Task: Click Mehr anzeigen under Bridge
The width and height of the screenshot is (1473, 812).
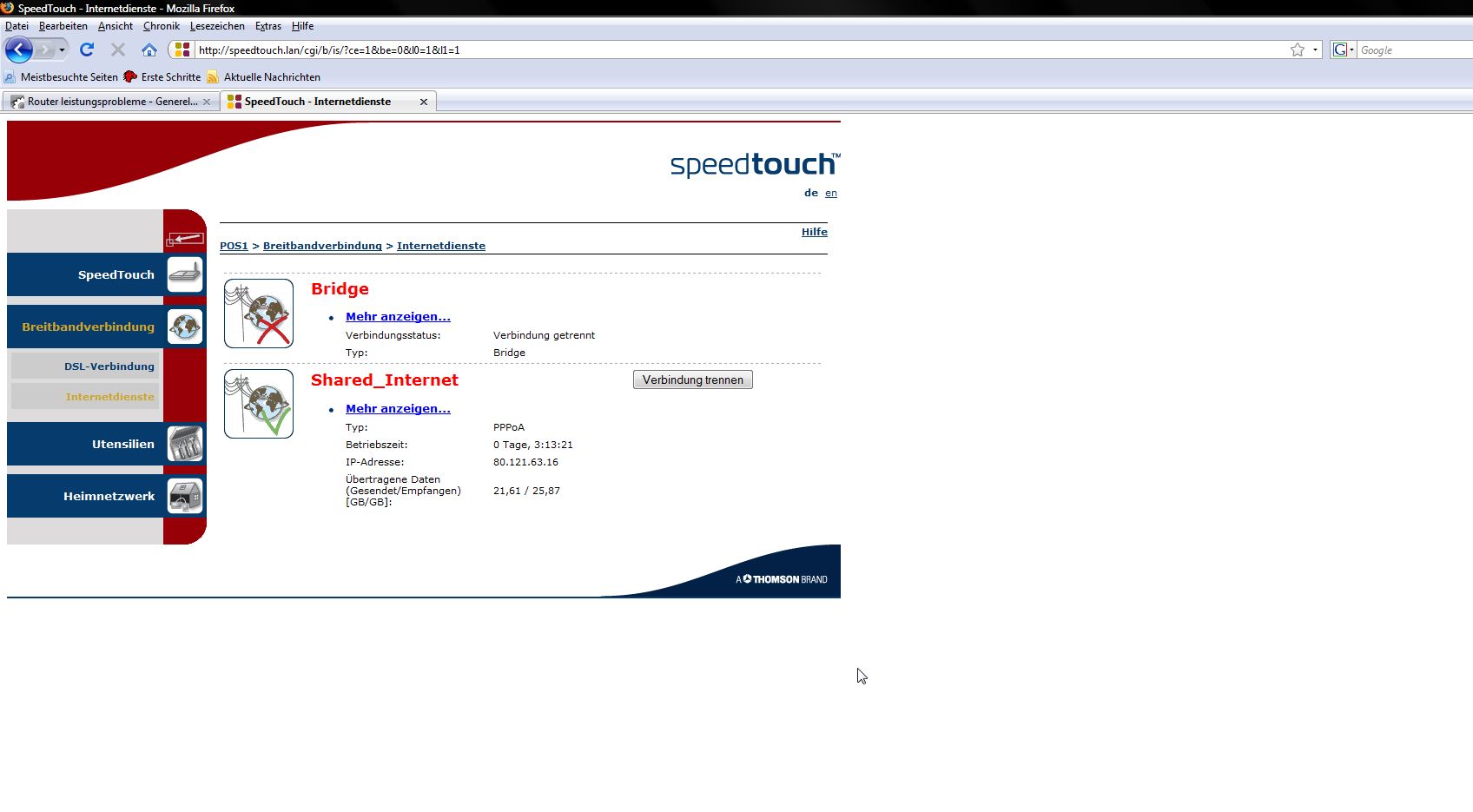Action: [x=398, y=317]
